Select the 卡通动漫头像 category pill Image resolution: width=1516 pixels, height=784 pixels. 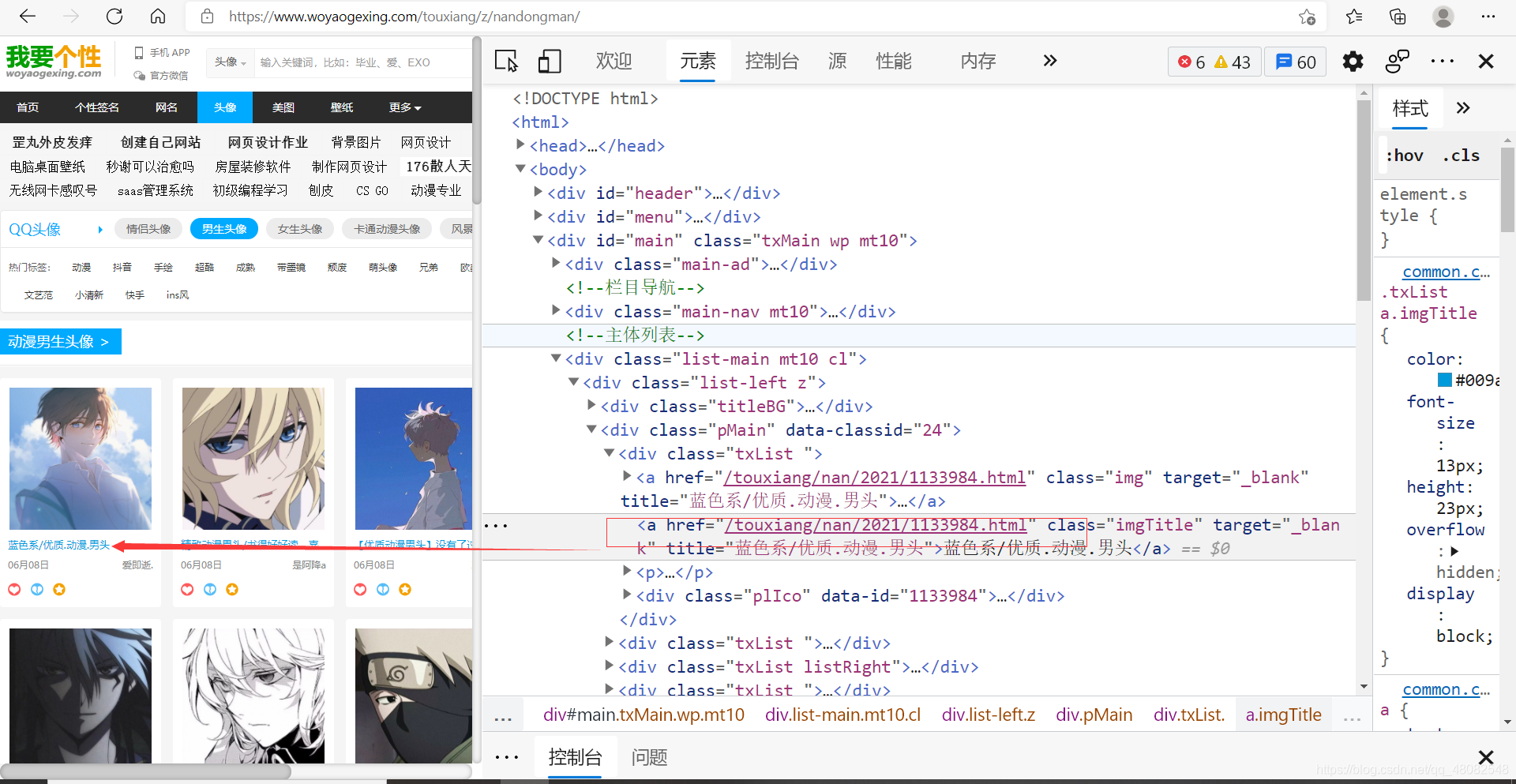point(387,229)
